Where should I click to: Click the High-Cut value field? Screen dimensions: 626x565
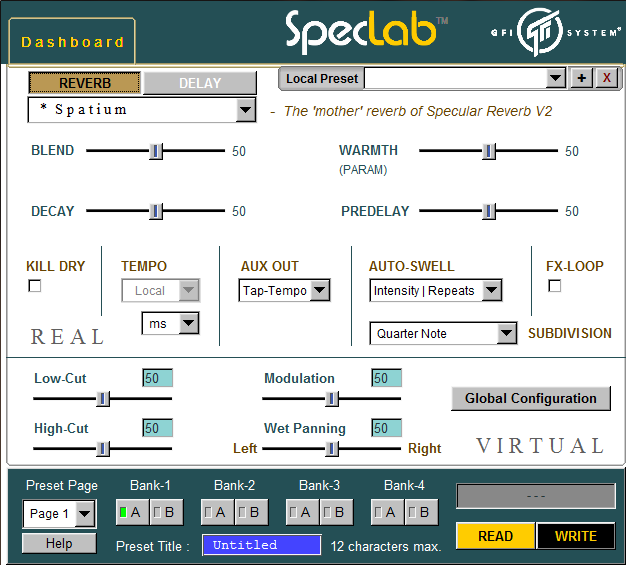(158, 428)
